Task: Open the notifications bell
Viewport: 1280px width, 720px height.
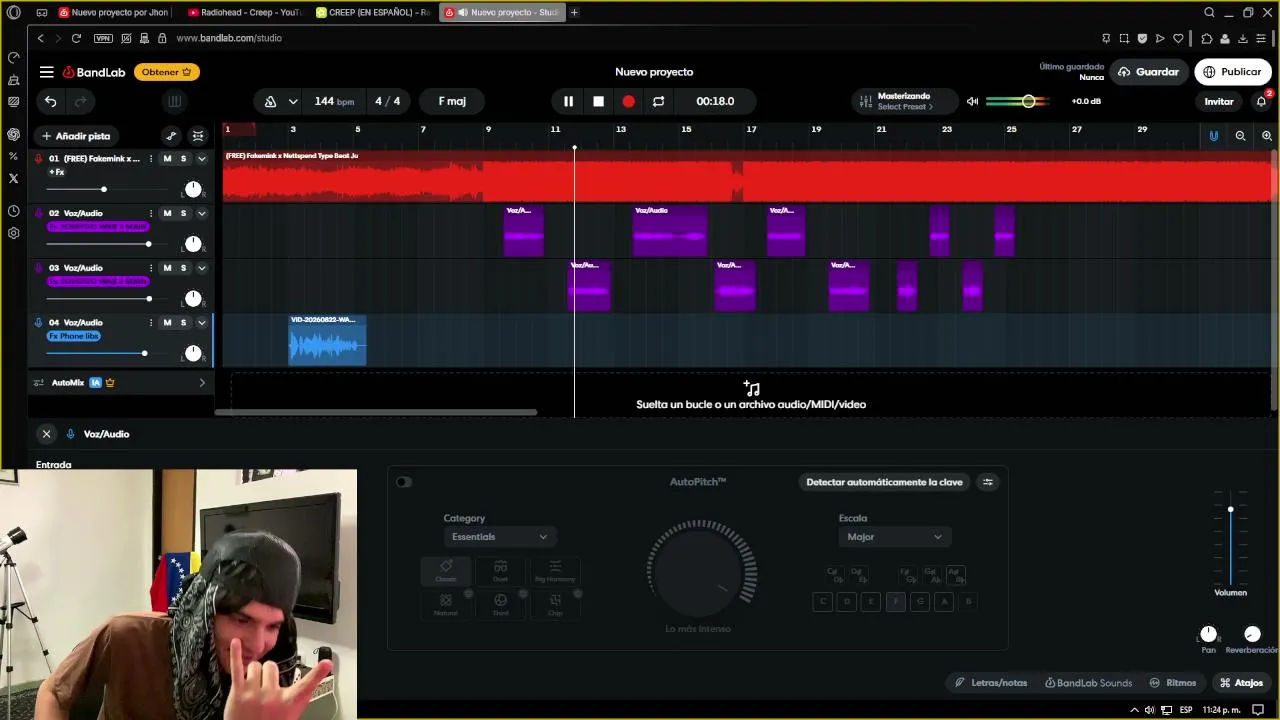Action: point(1261,101)
